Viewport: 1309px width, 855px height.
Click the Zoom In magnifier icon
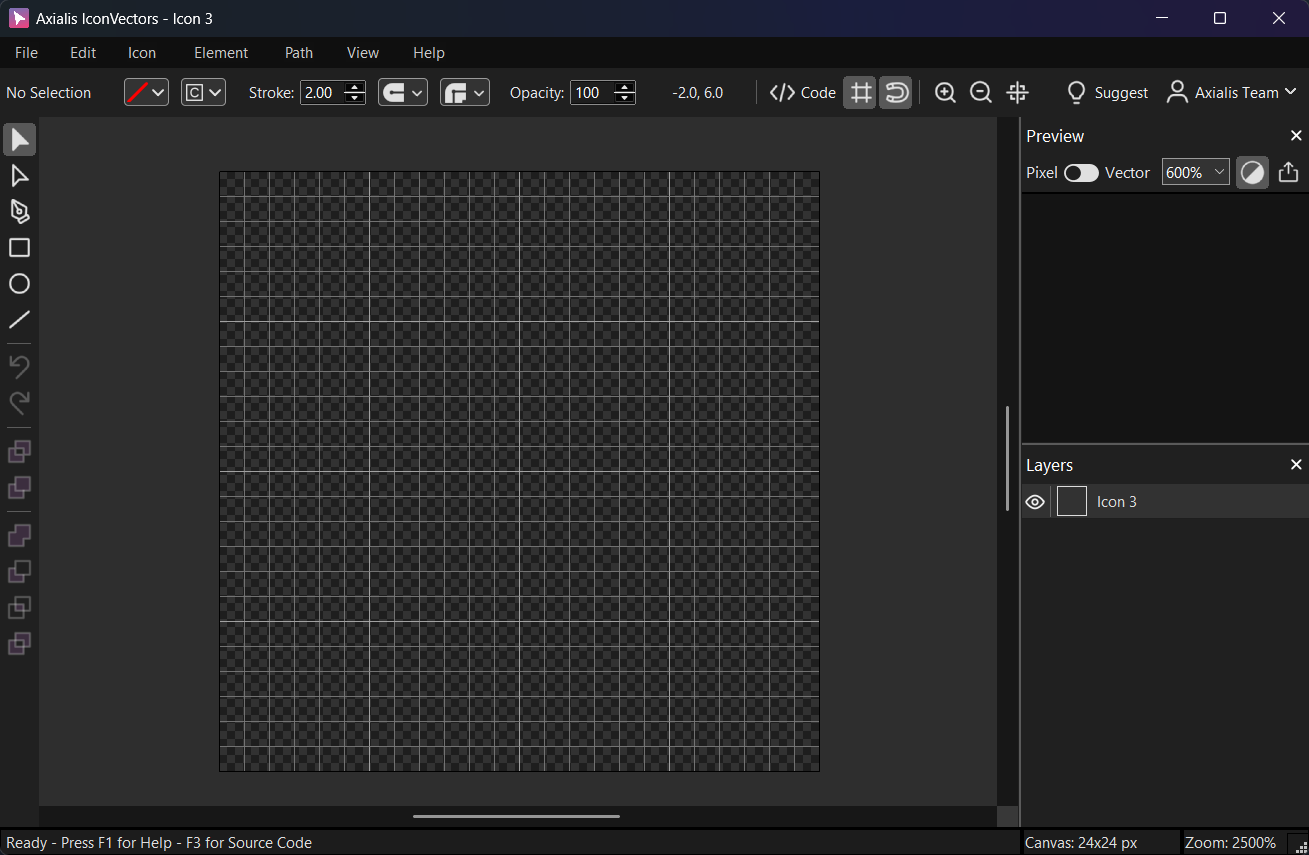(x=945, y=93)
